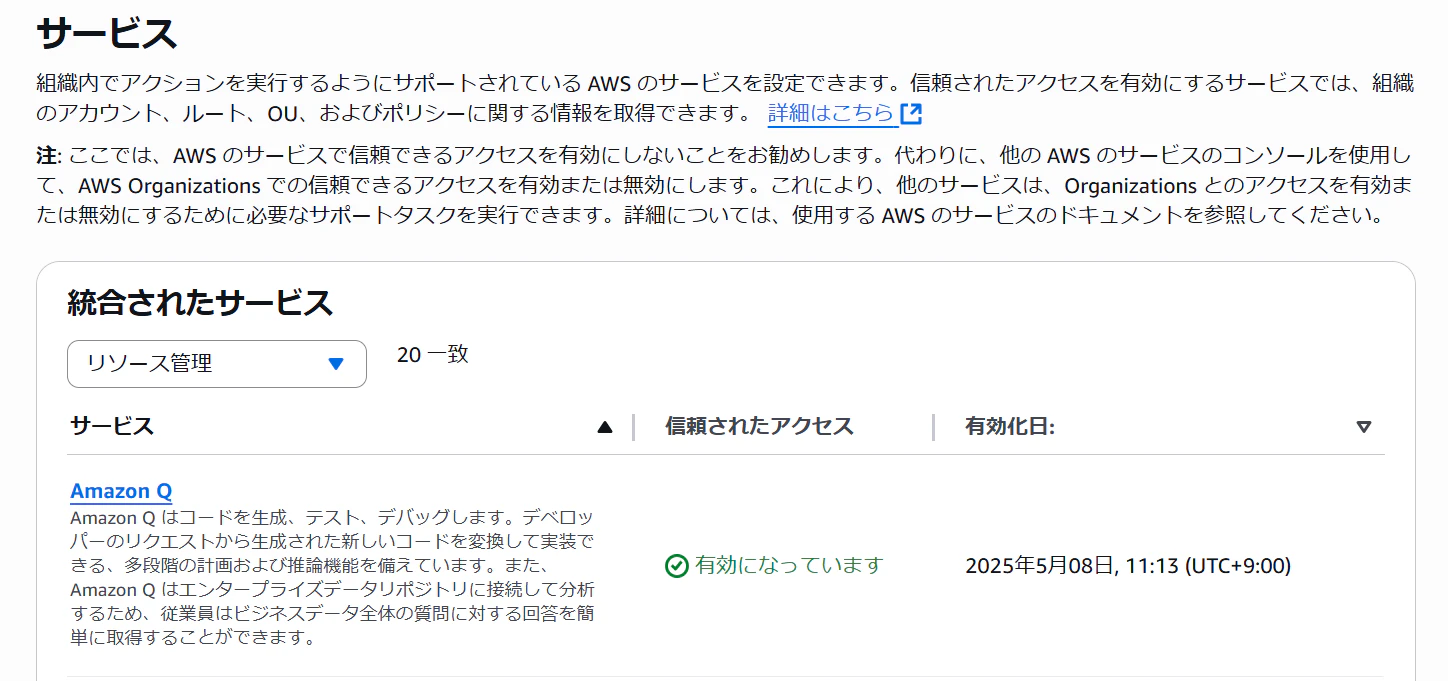Click the 20 一致 match count

433,354
